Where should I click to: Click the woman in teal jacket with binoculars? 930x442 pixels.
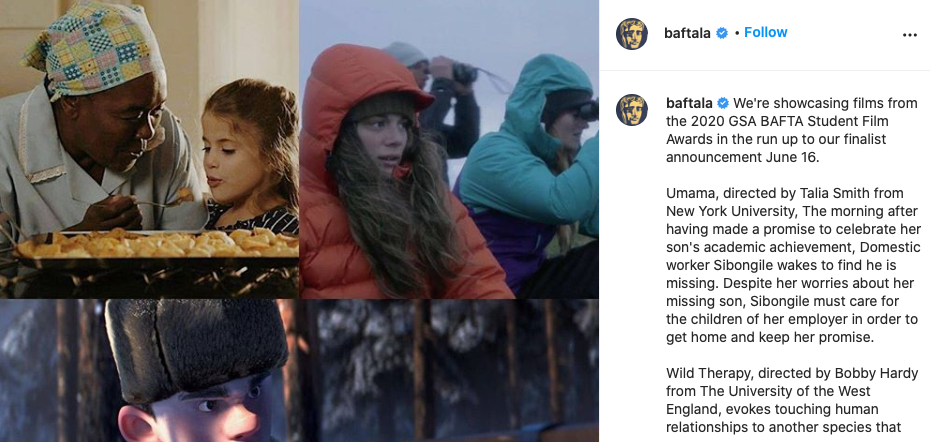(x=530, y=172)
